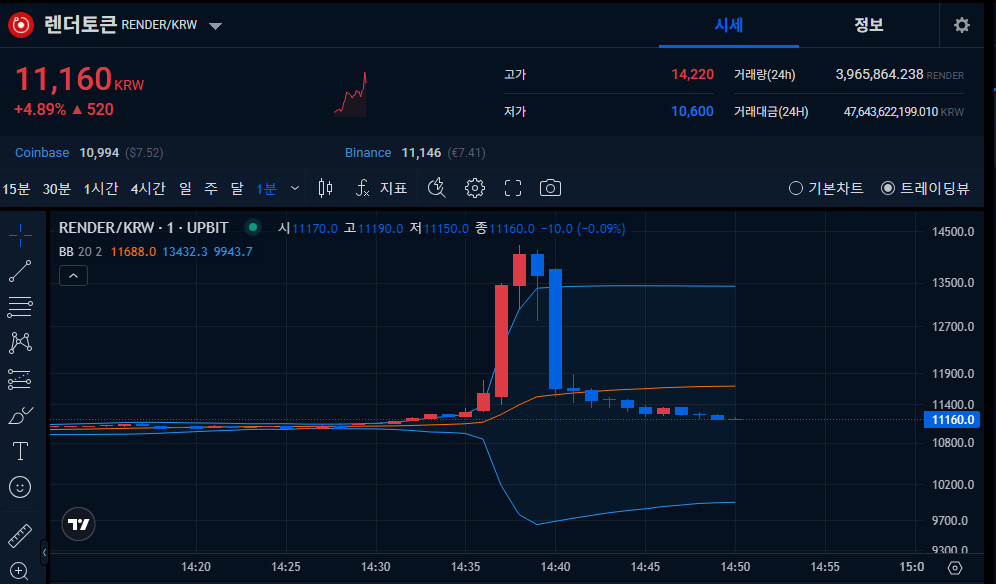Select the 달 monthly timeframe

coord(237,188)
